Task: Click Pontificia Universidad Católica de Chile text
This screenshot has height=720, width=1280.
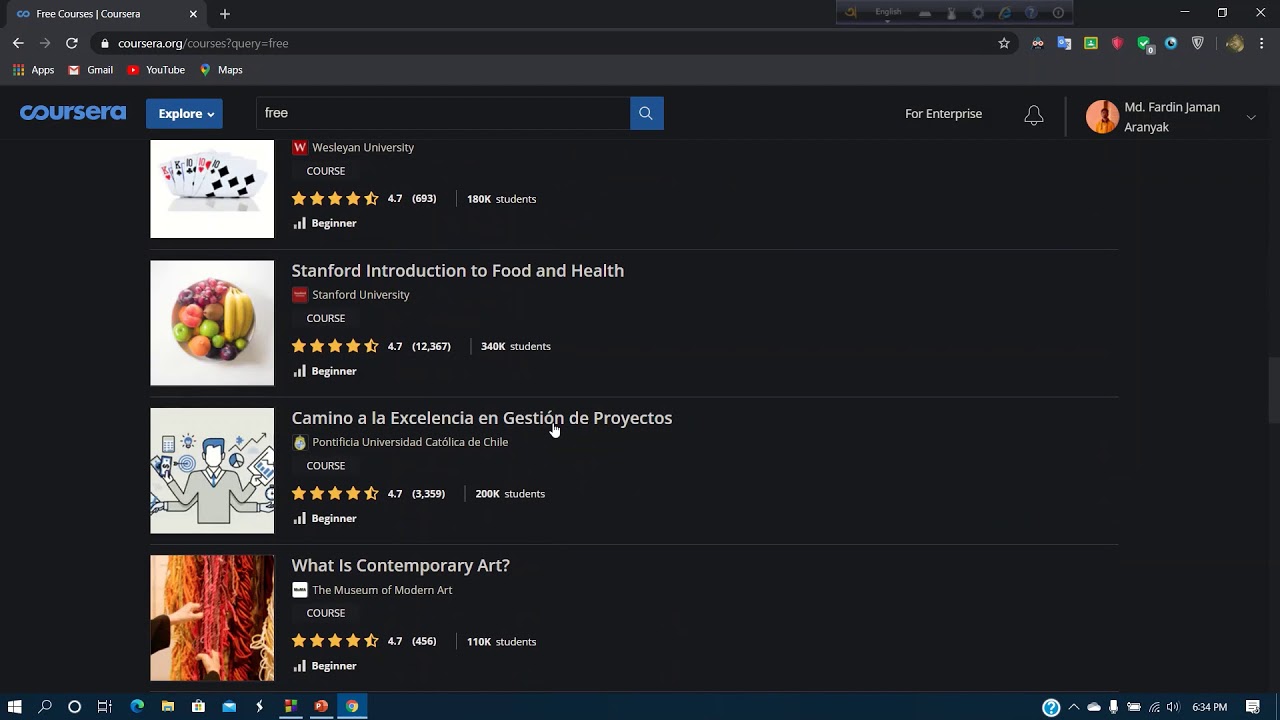Action: (410, 442)
